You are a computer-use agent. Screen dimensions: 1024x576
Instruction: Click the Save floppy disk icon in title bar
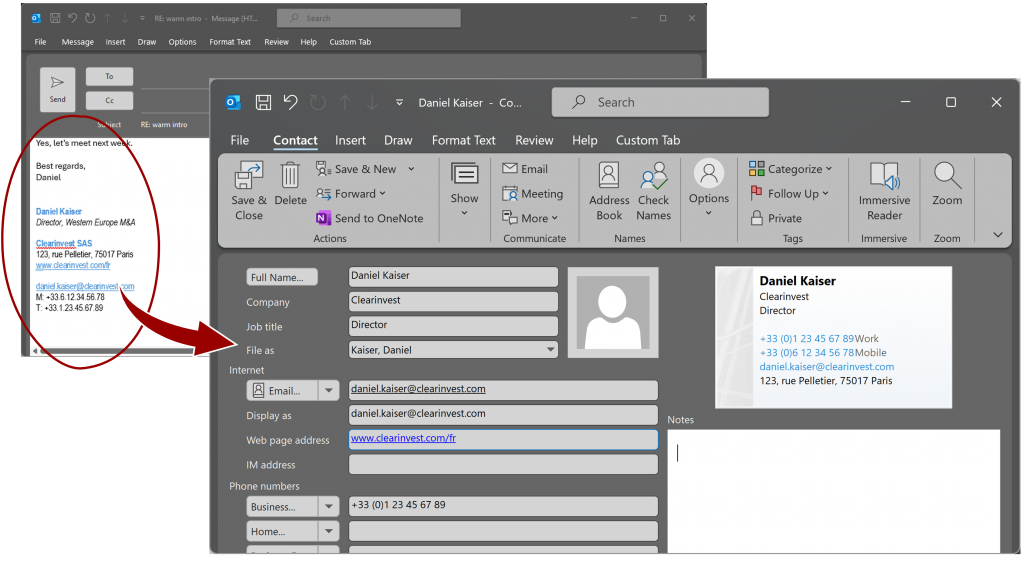(263, 102)
